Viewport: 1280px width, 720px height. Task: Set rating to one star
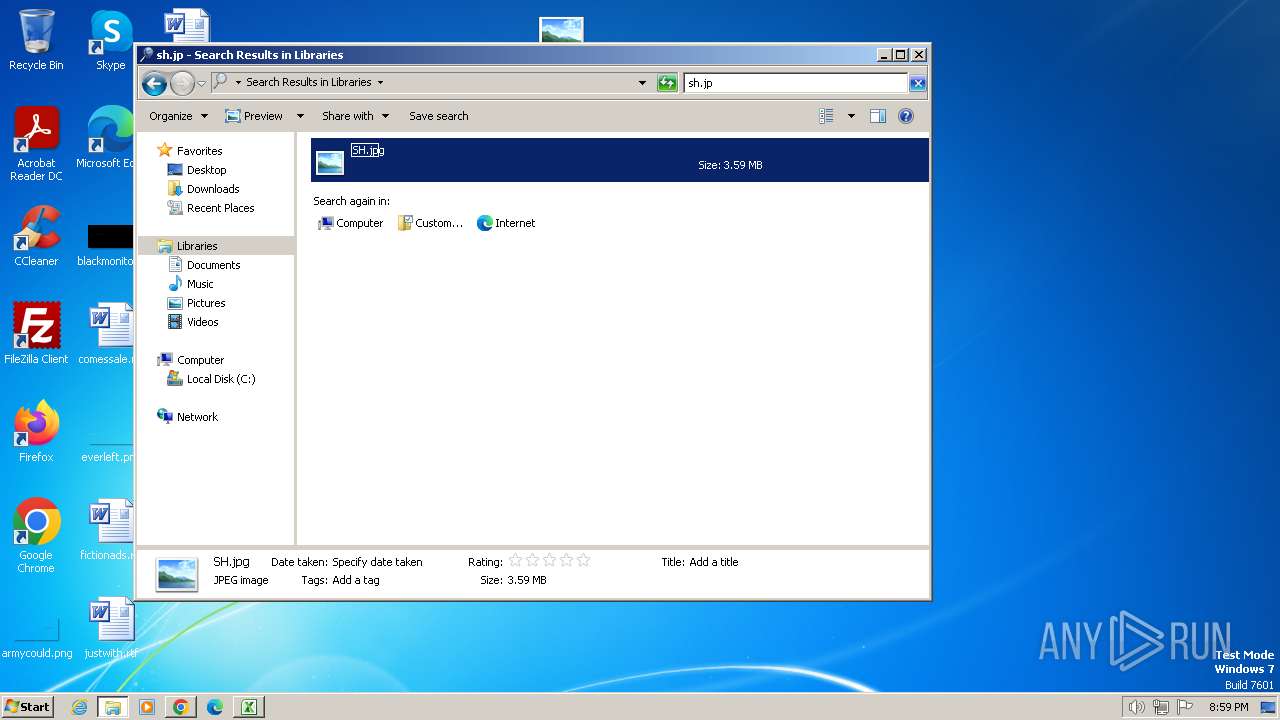click(x=516, y=561)
